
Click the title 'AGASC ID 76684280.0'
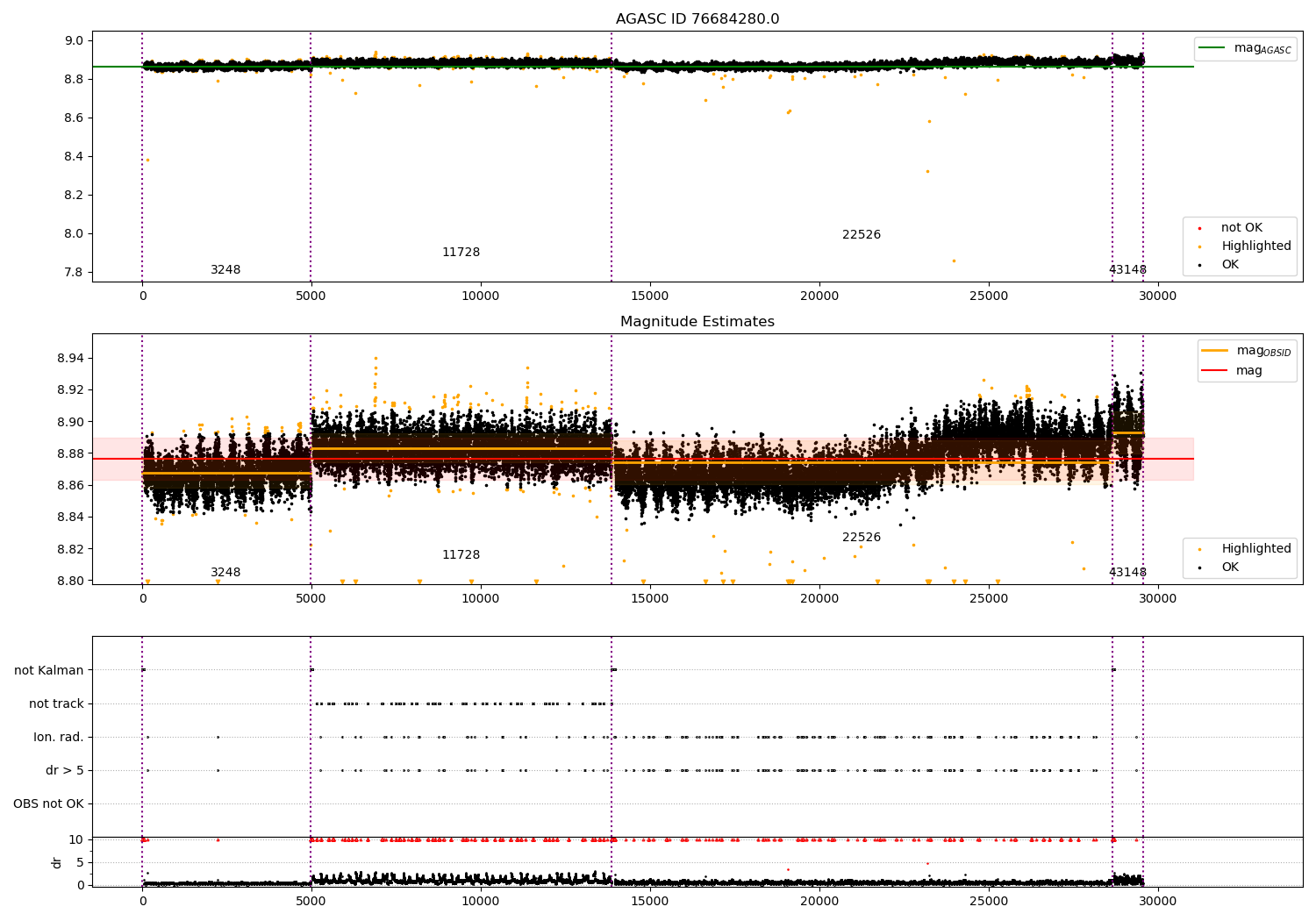pos(697,19)
